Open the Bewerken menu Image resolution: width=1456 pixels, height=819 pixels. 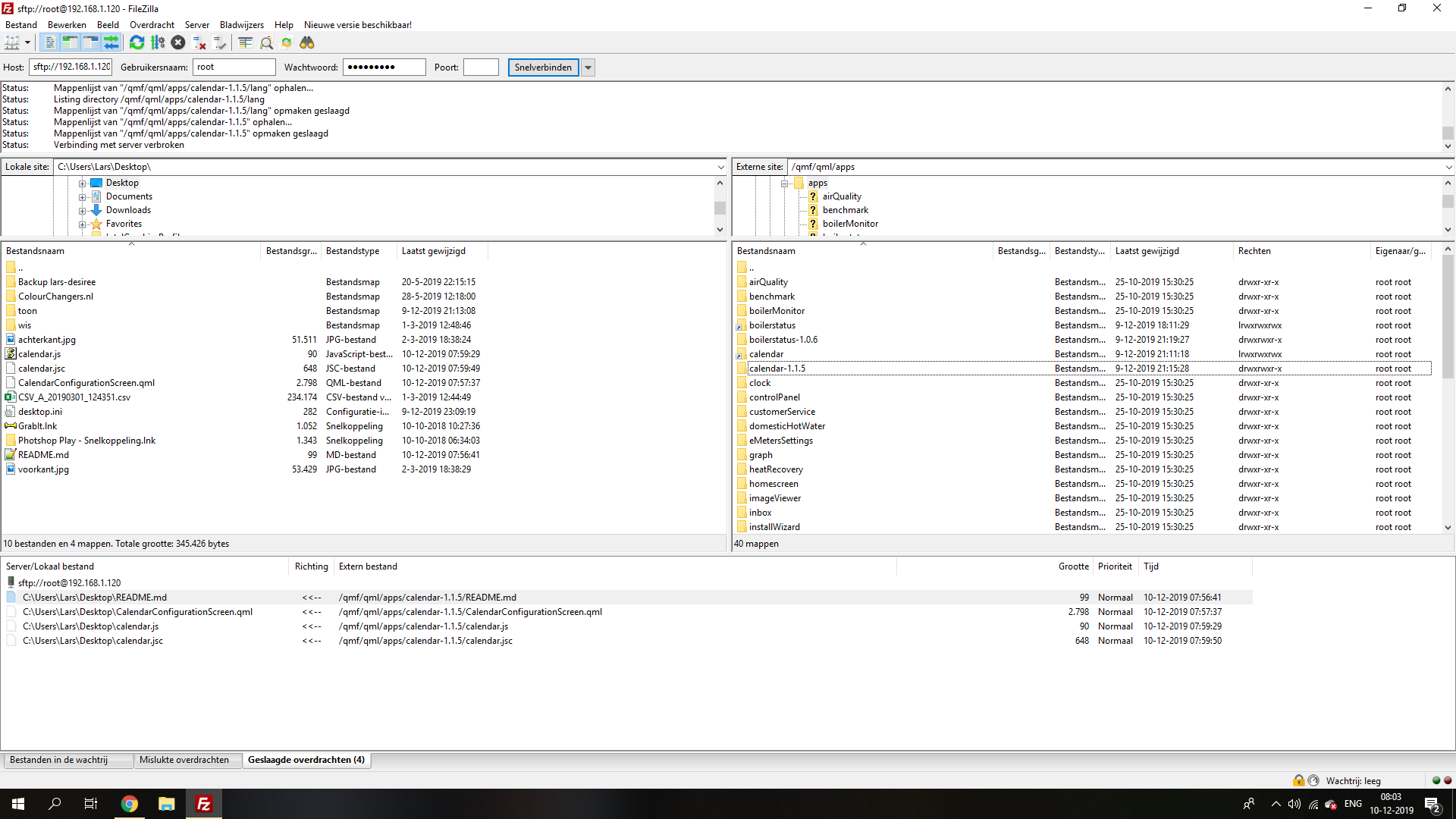coord(67,25)
